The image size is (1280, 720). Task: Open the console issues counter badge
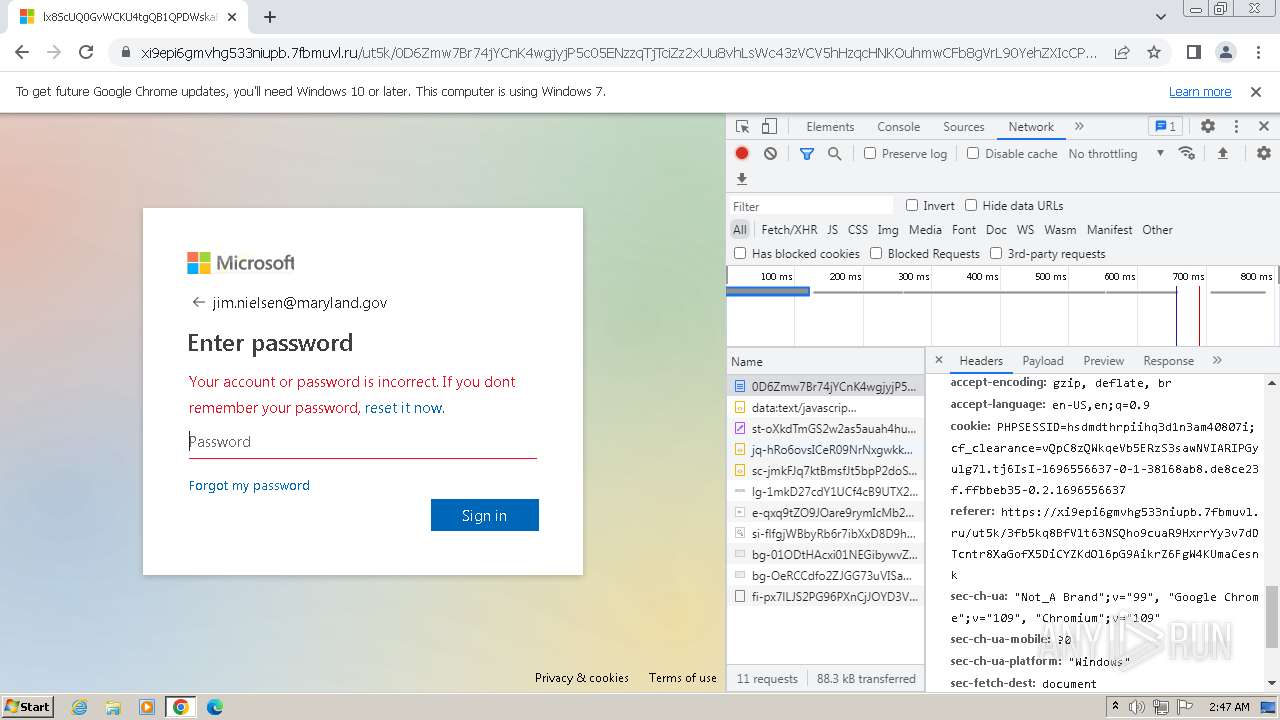(x=1166, y=127)
